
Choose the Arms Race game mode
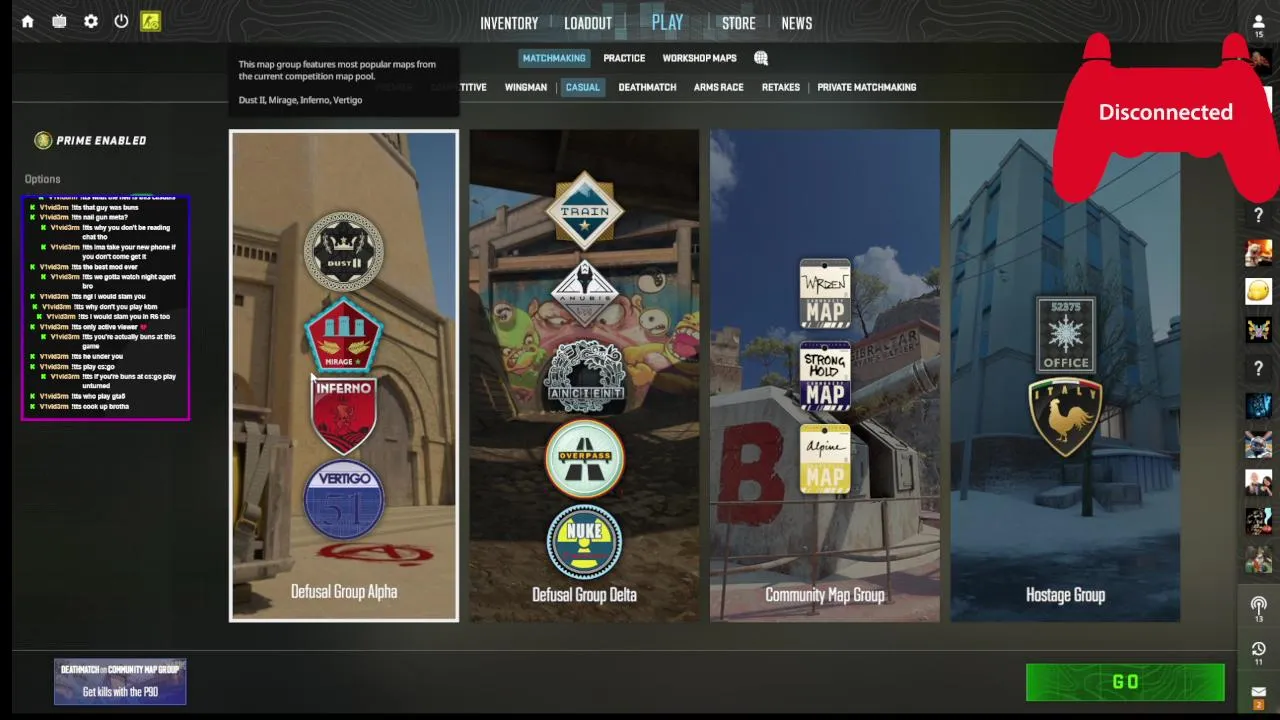click(719, 87)
